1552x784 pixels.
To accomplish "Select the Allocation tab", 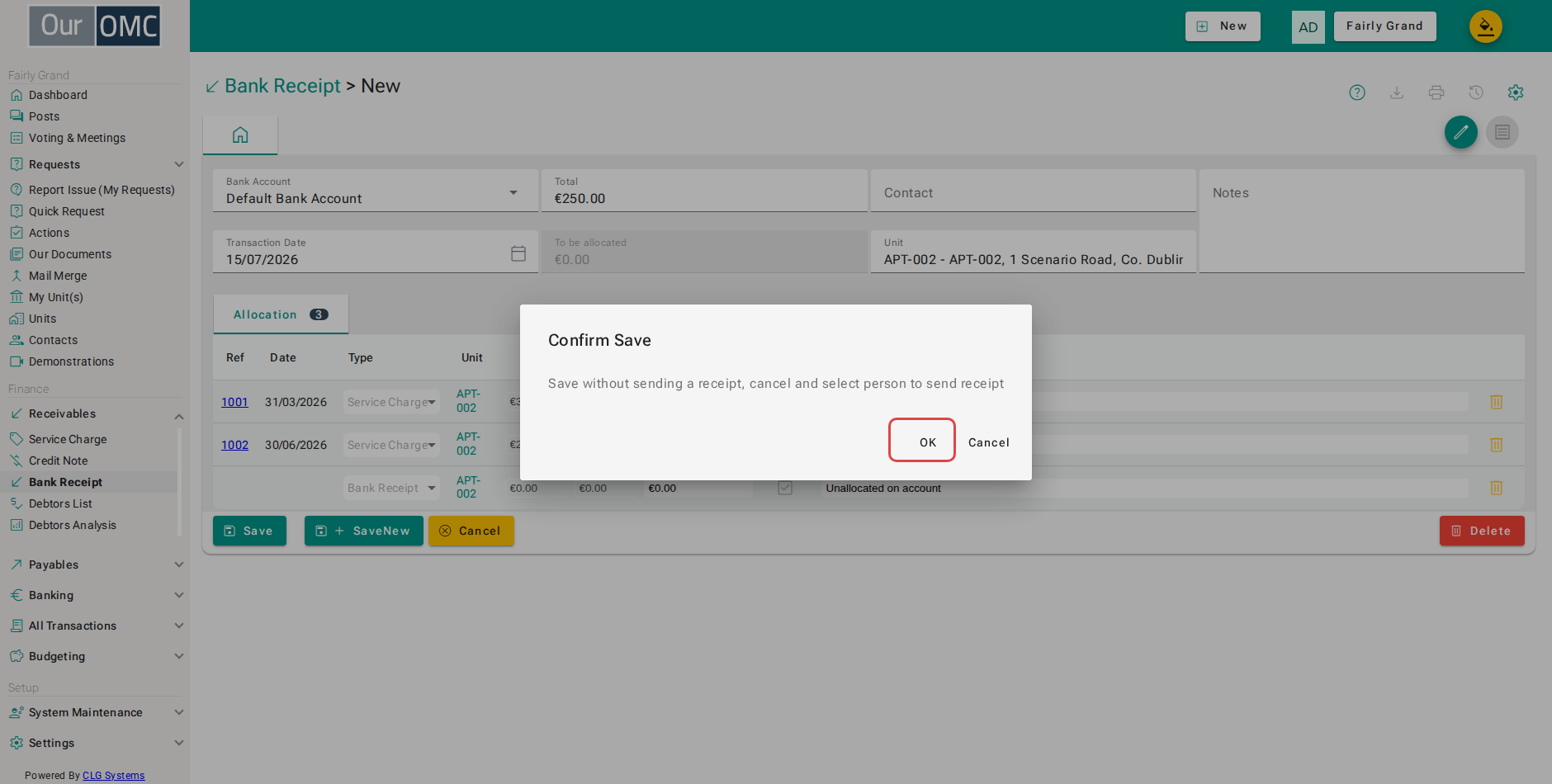I will point(281,314).
